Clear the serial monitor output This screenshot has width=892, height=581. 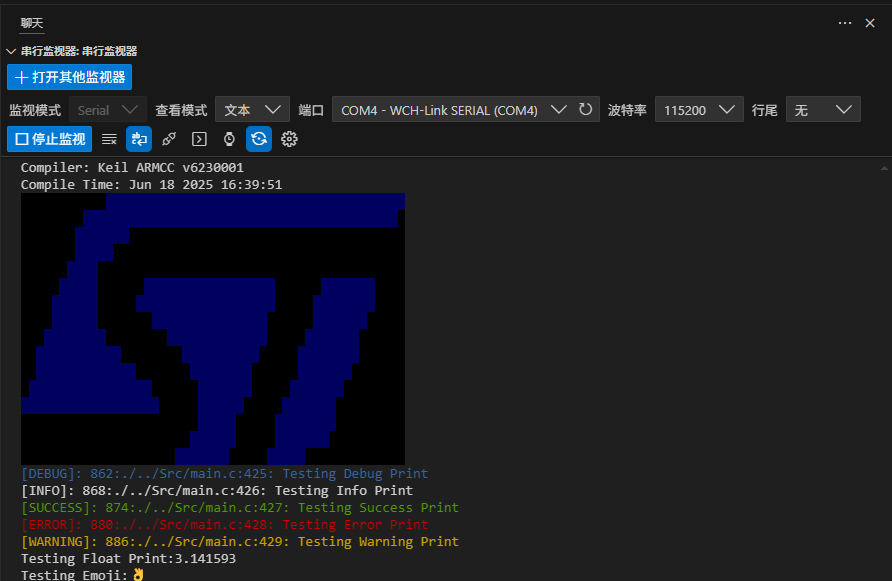pos(110,139)
